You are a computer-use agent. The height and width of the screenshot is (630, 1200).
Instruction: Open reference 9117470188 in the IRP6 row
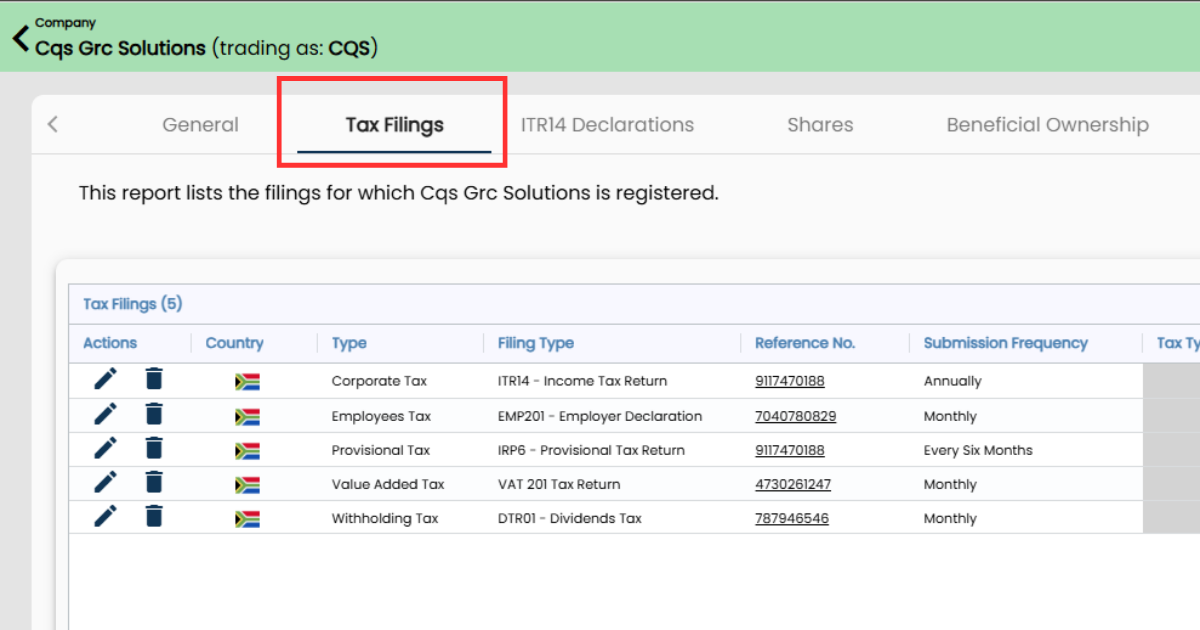point(790,450)
